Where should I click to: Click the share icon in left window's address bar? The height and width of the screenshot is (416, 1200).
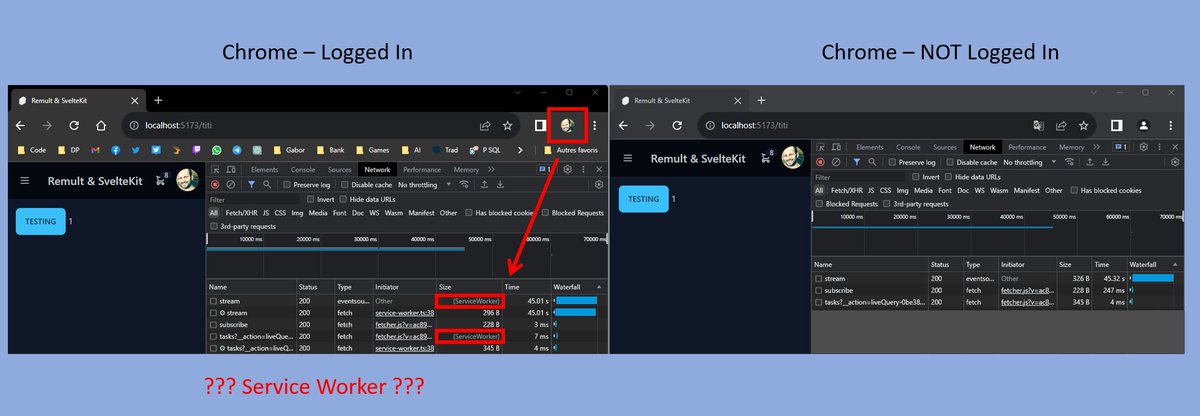(485, 126)
